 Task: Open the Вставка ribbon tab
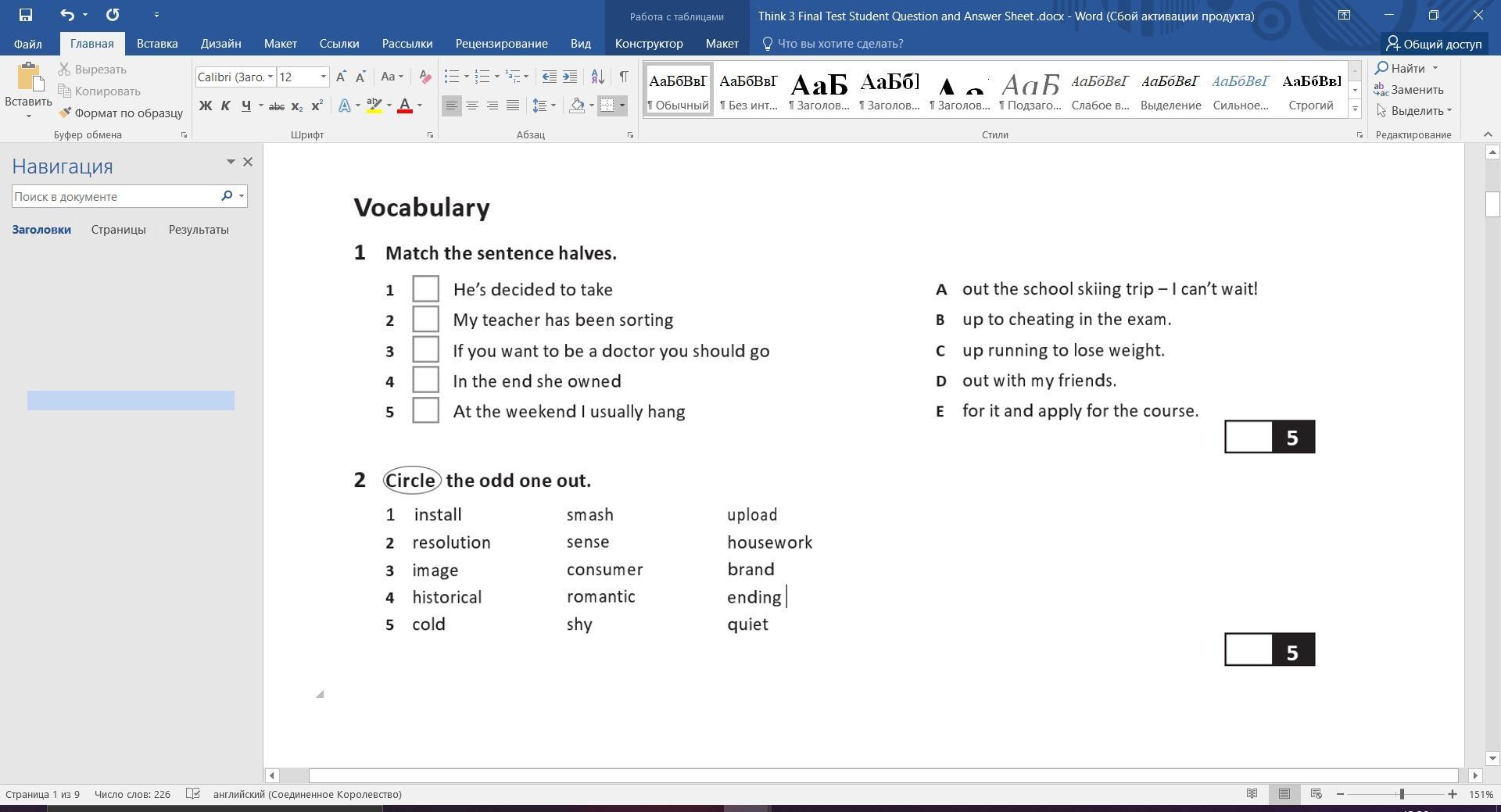(x=157, y=44)
